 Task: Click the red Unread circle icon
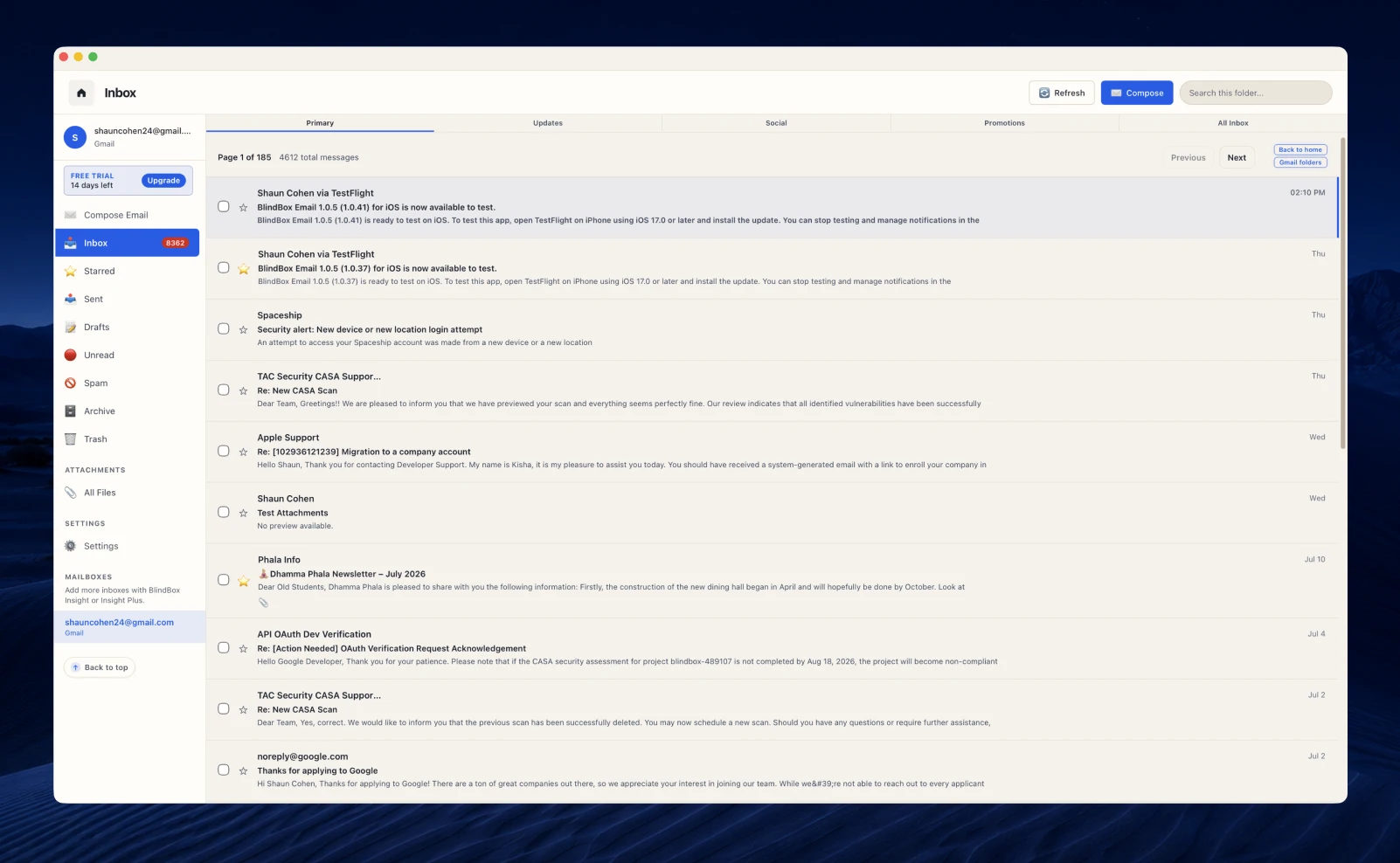coord(71,355)
